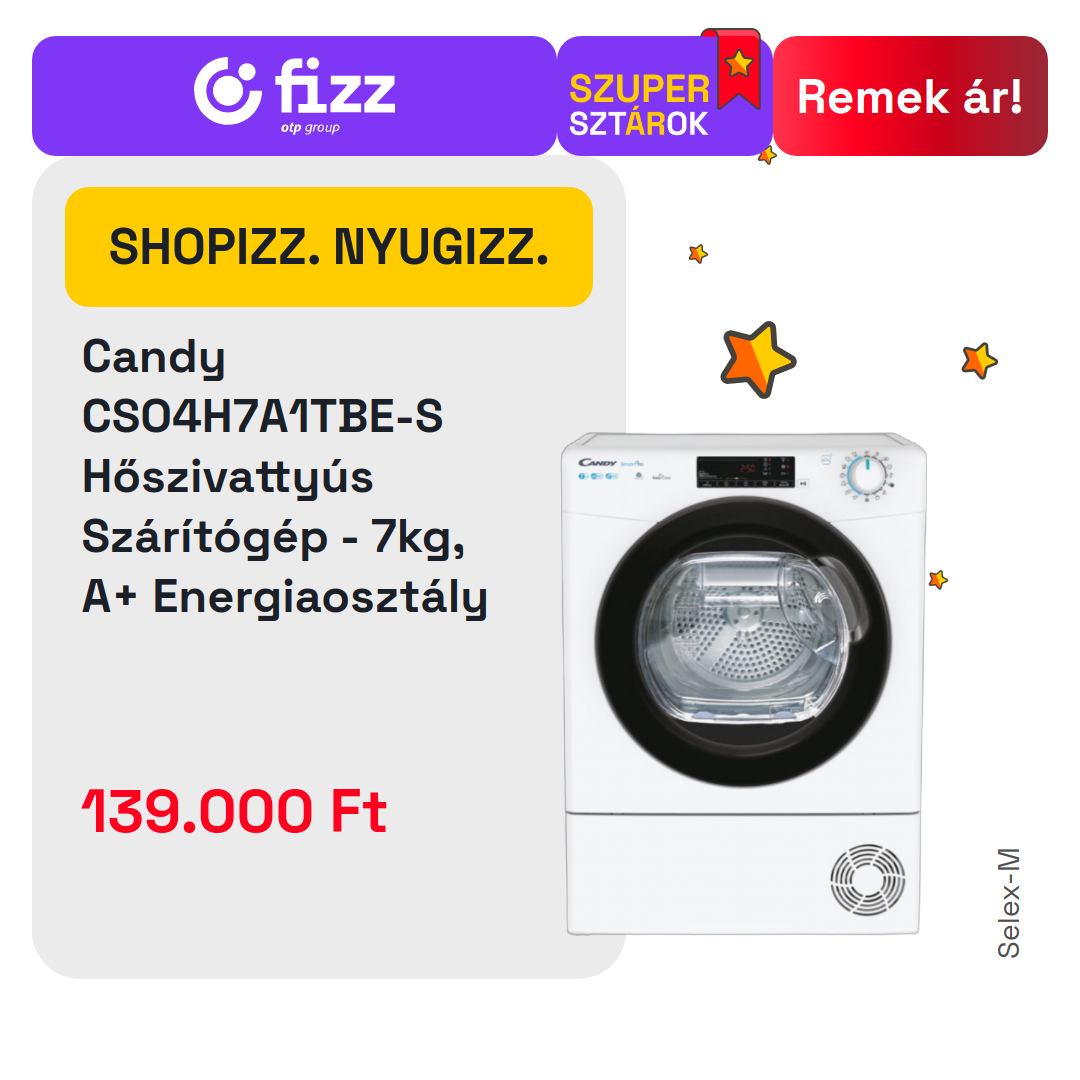Click the small star below Szuper Sztárok
Viewport: 1080px width, 1080px height.
tap(698, 253)
